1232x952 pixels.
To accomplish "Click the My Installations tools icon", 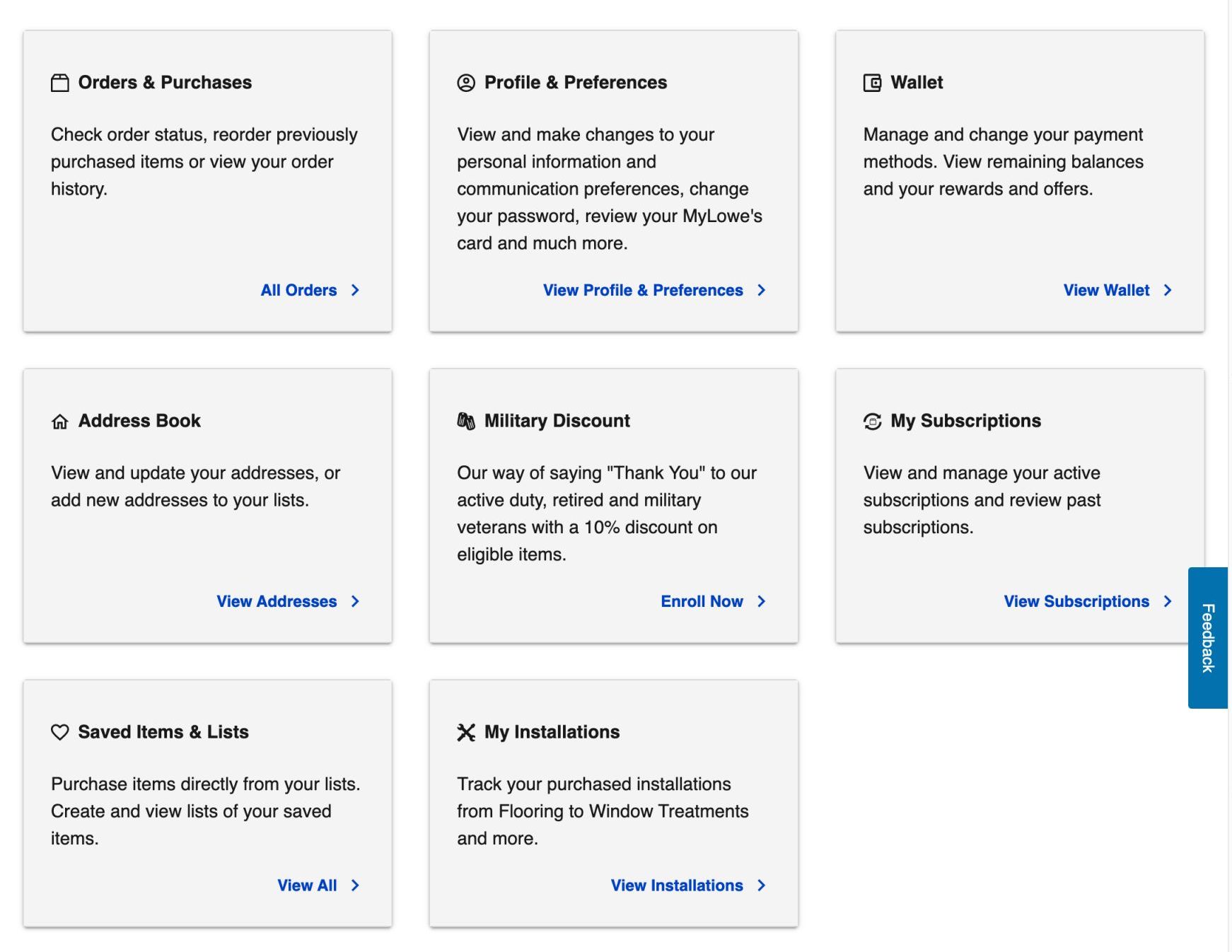I will (x=466, y=732).
